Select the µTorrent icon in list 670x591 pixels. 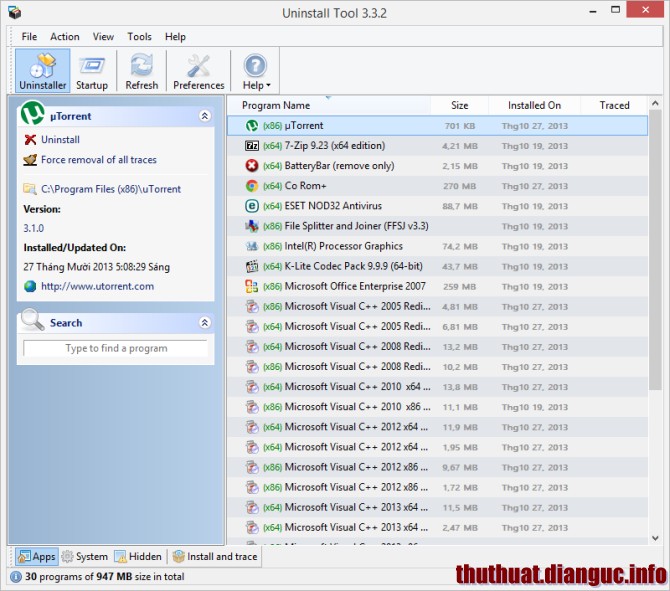click(x=252, y=126)
